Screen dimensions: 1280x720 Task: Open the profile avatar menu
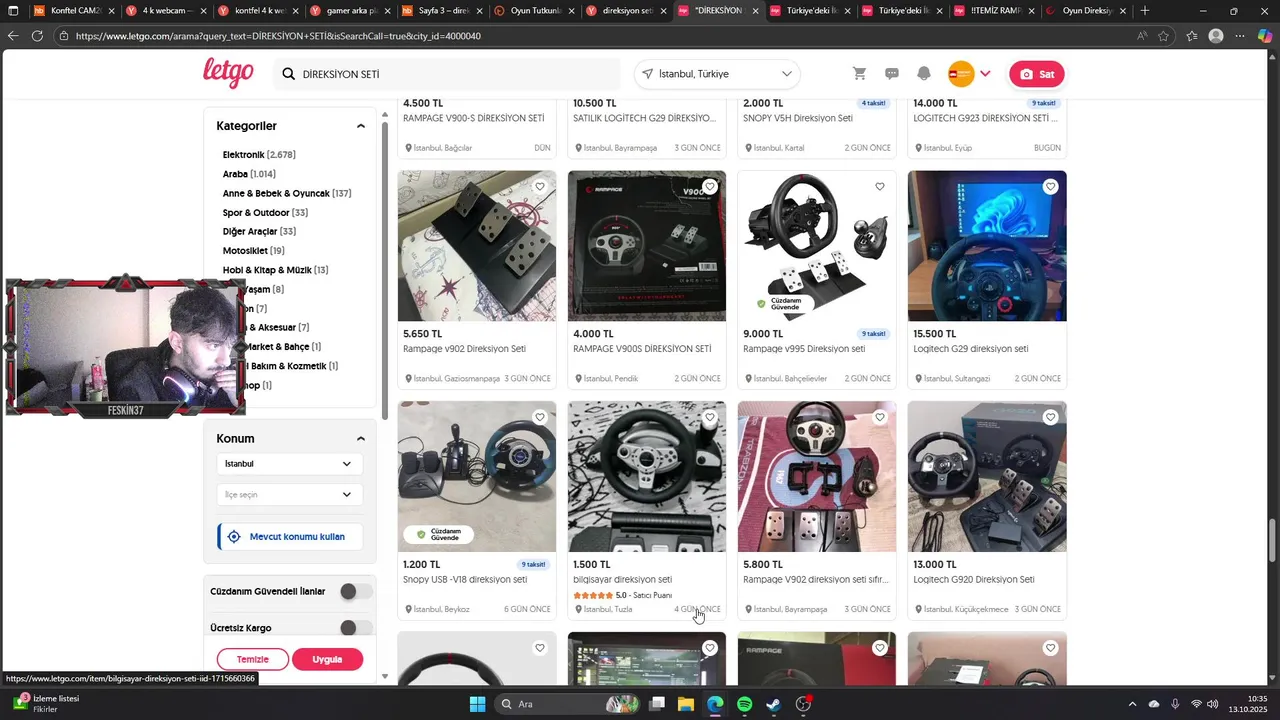[x=960, y=74]
